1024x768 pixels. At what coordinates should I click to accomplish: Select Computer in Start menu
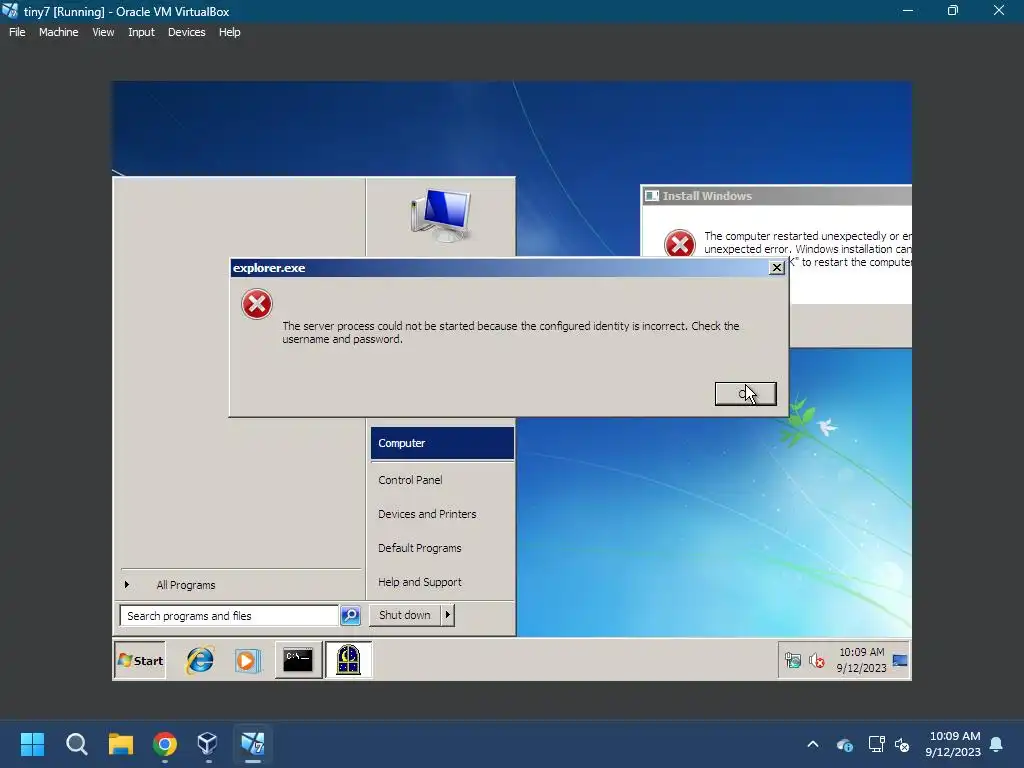[x=442, y=443]
